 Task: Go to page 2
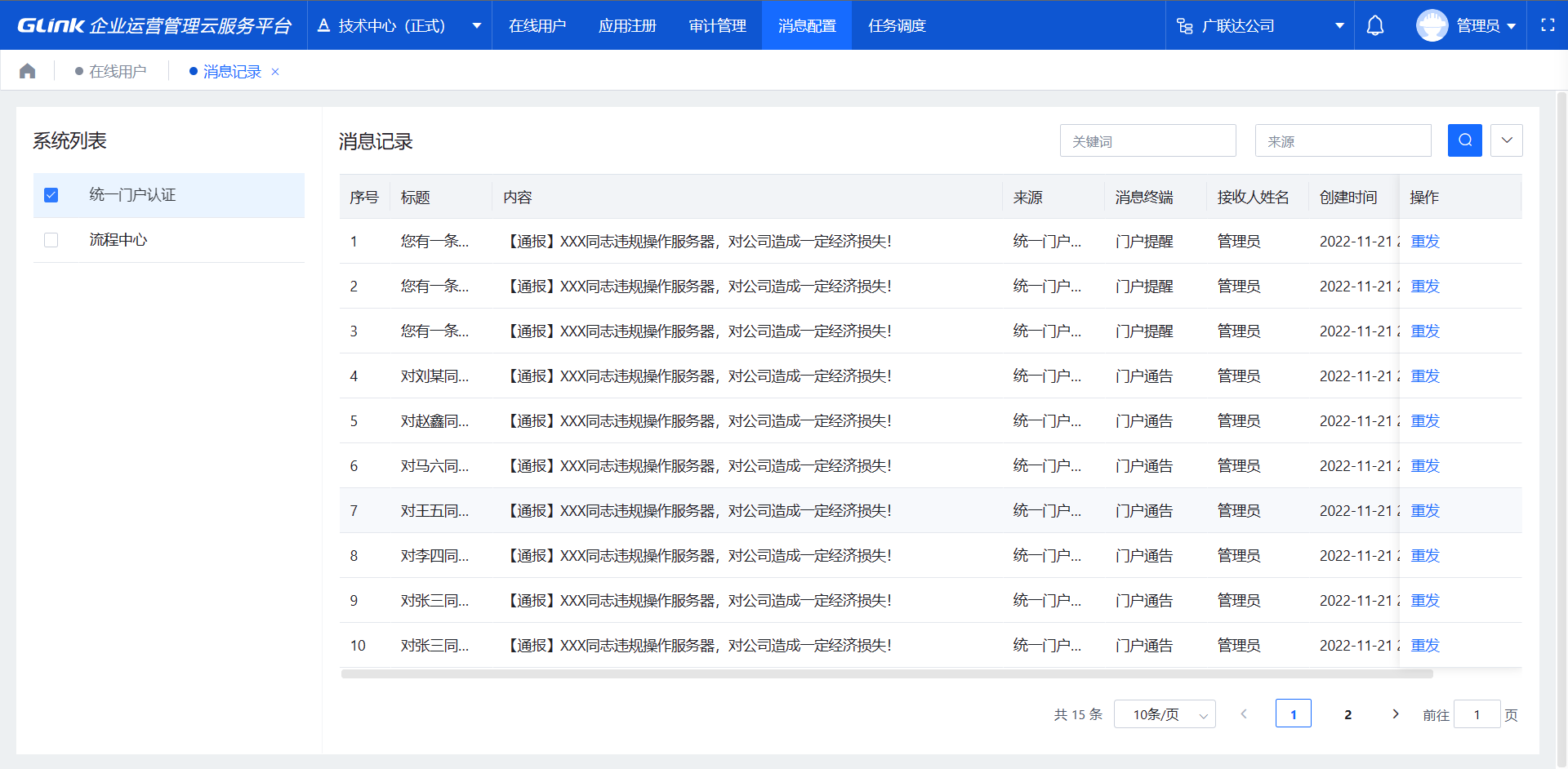click(1347, 714)
